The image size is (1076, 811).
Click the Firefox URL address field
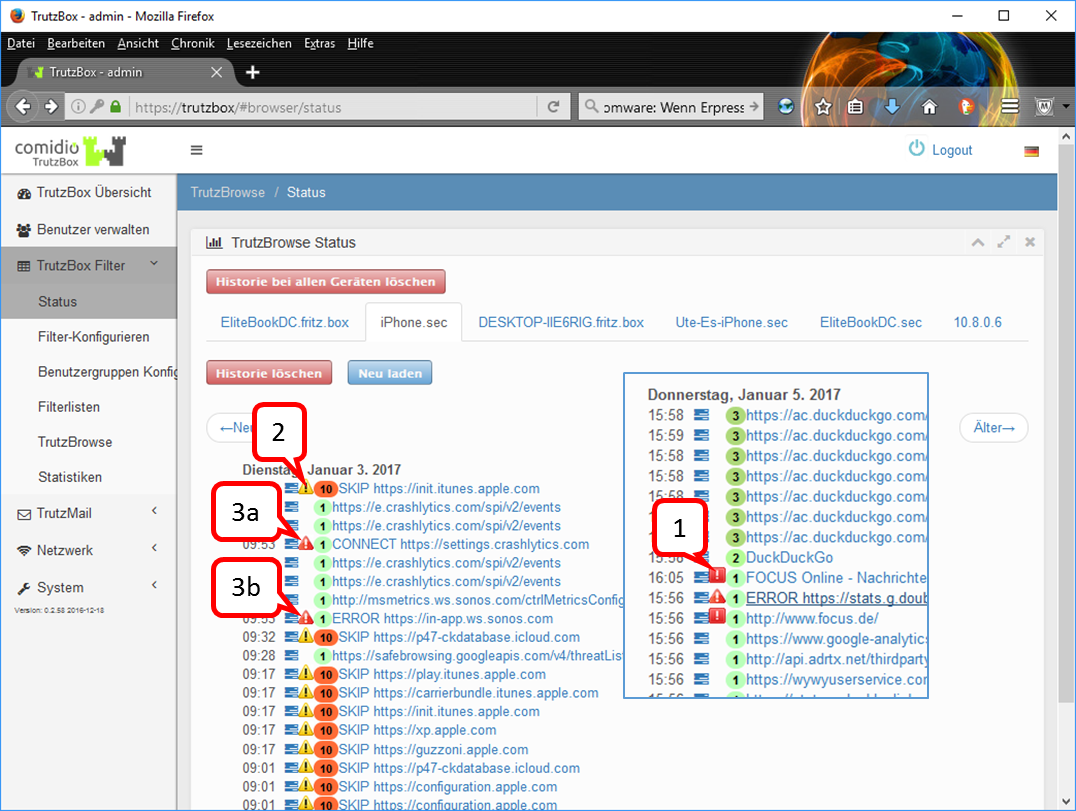[334, 107]
